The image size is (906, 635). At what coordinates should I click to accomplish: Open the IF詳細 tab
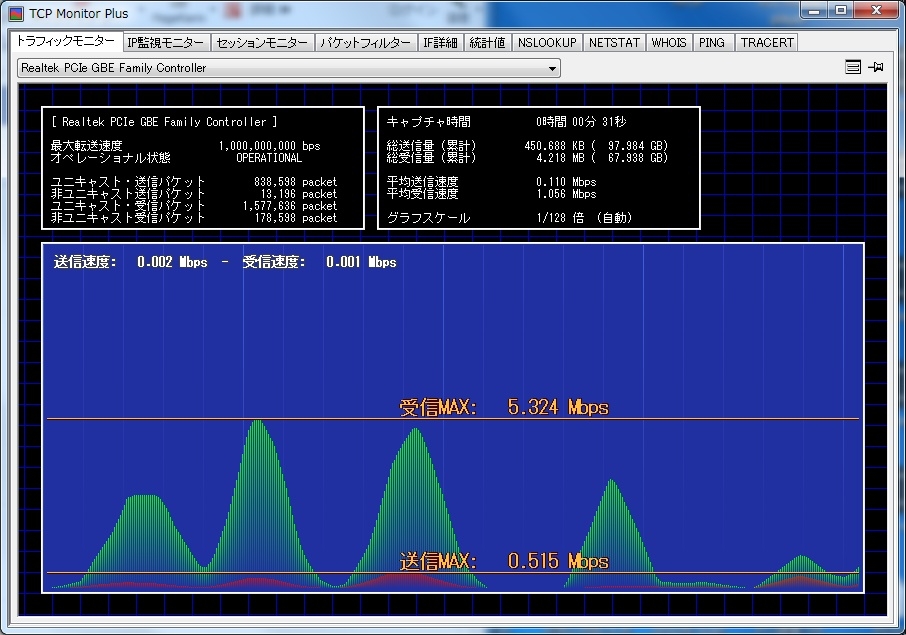(440, 43)
